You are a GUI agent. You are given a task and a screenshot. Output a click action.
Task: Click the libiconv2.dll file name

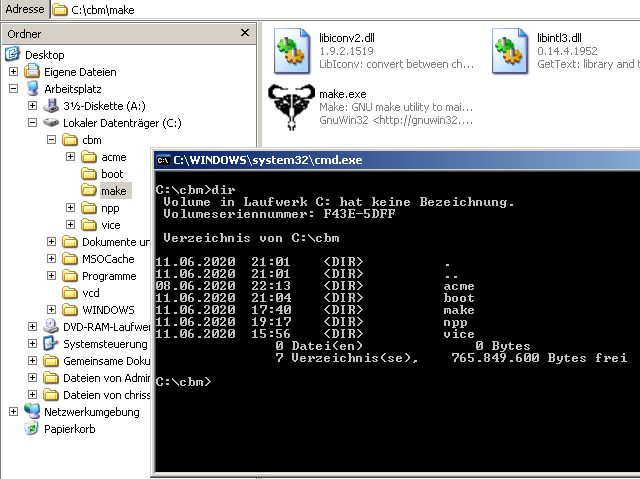coord(347,38)
